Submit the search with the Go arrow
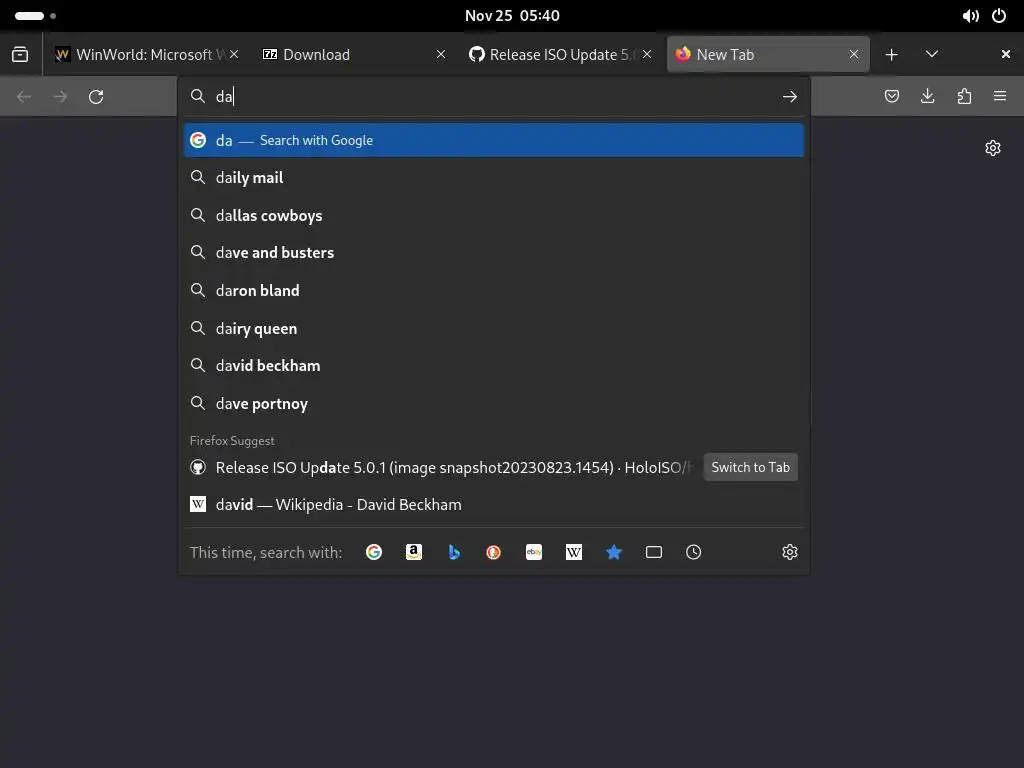The height and width of the screenshot is (768, 1024). 790,97
